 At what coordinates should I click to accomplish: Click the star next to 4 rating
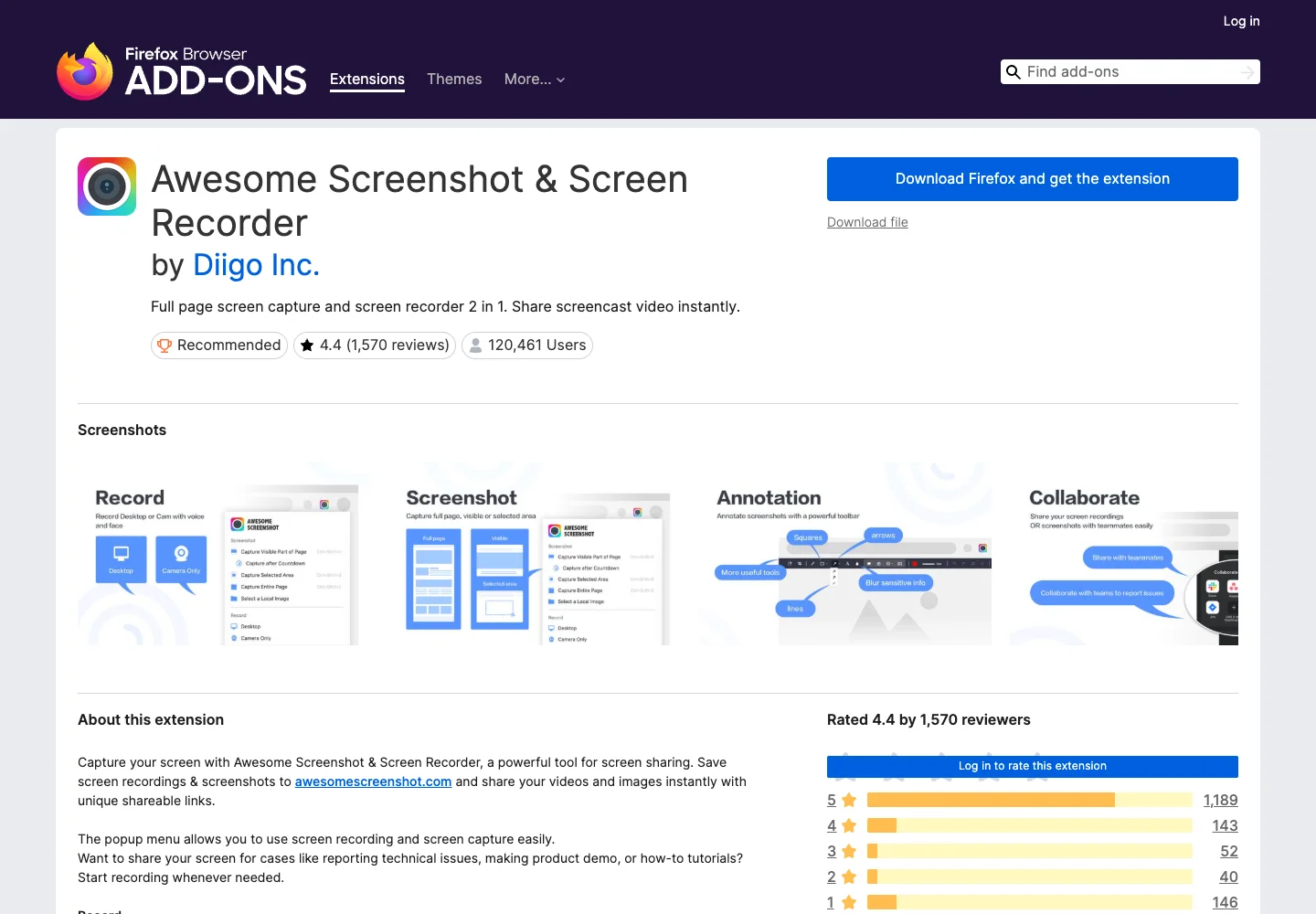(849, 825)
